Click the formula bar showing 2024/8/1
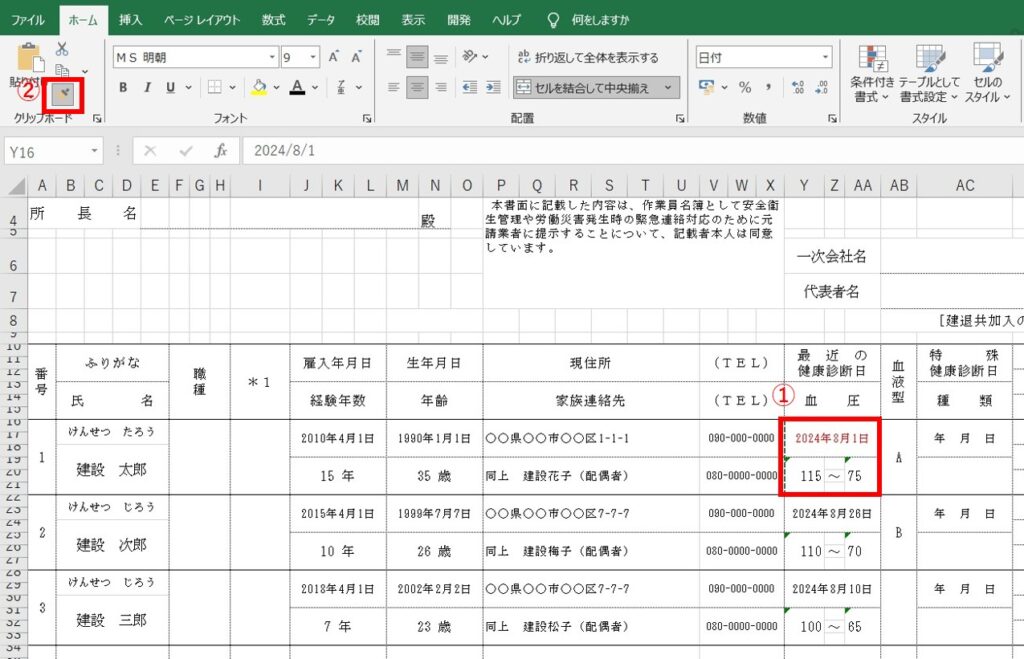The image size is (1024, 659). [632, 151]
